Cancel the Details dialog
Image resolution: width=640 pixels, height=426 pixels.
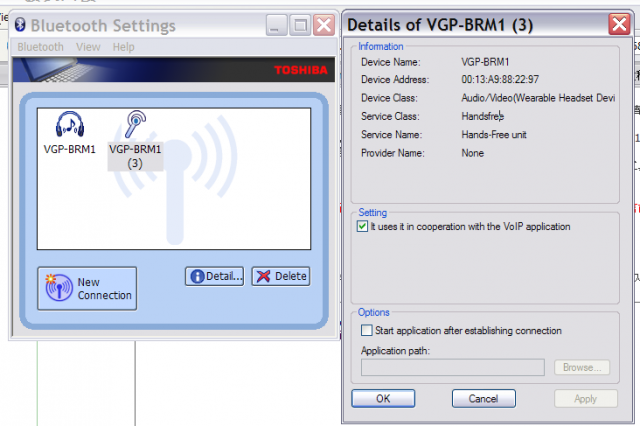(484, 398)
